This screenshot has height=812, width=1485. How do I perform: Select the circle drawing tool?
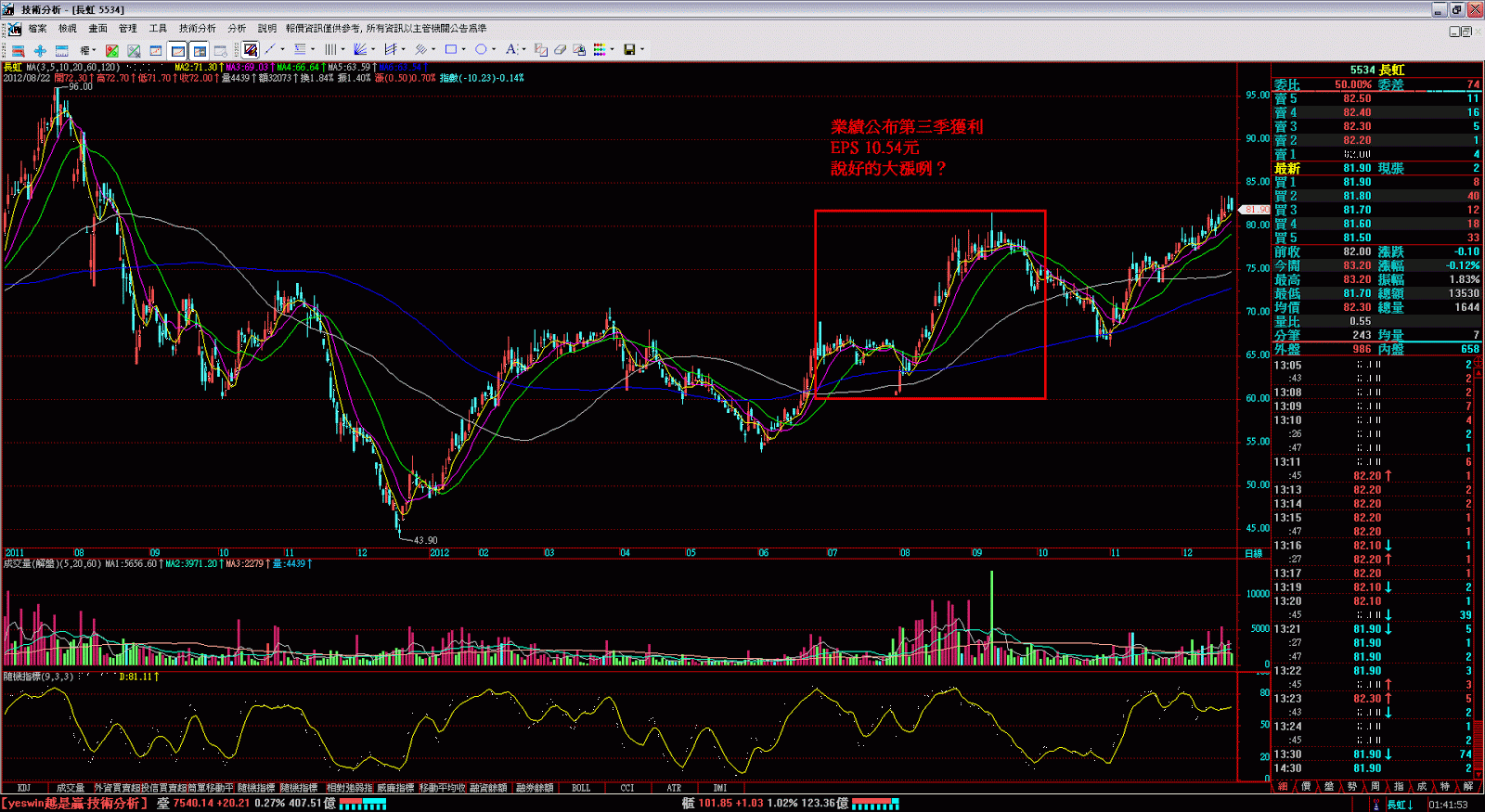click(481, 50)
